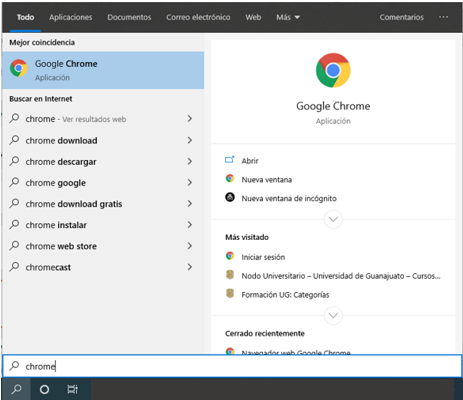Open Cortana circle icon on taskbar
Viewport: 463px width, 400px height.
tap(44, 389)
